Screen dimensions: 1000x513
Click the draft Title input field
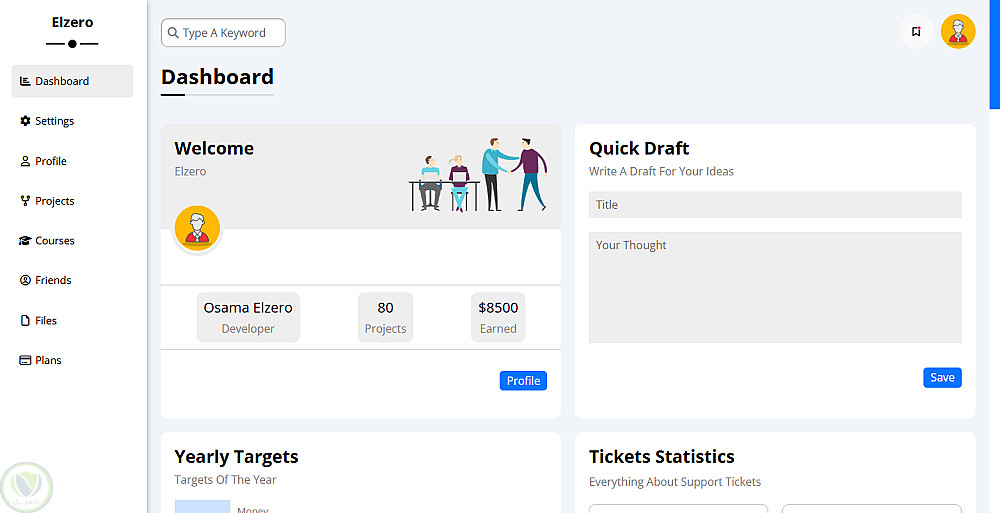point(775,205)
